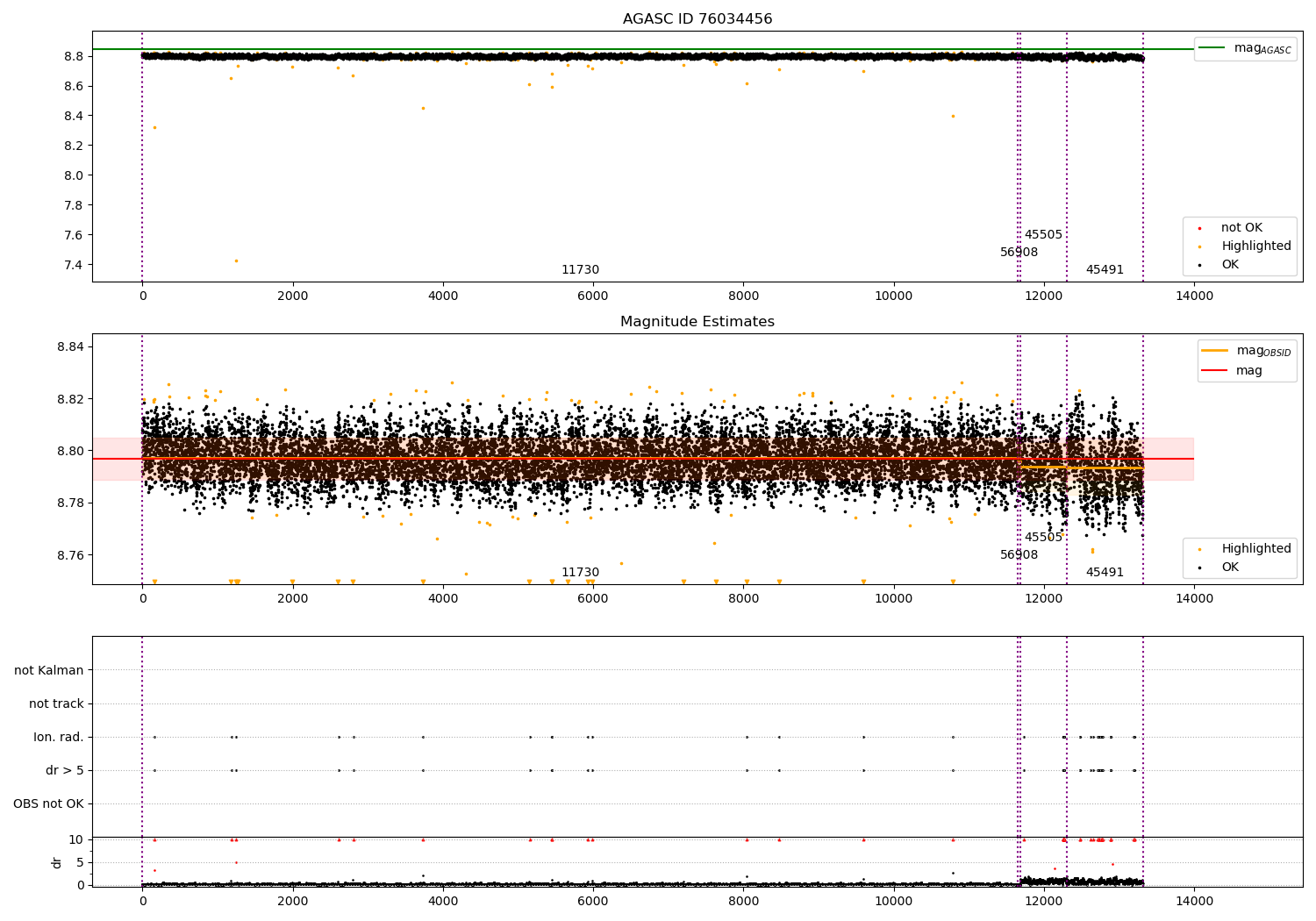
Task: Click the 'OBS not OK' axis label
Action: 48,803
